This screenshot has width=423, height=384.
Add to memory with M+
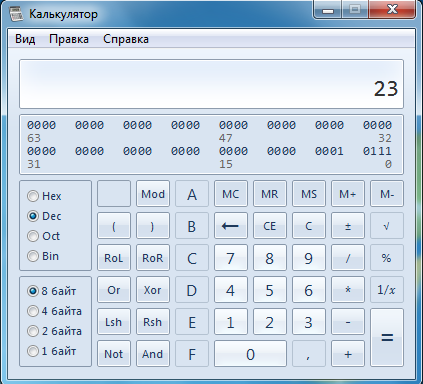348,194
